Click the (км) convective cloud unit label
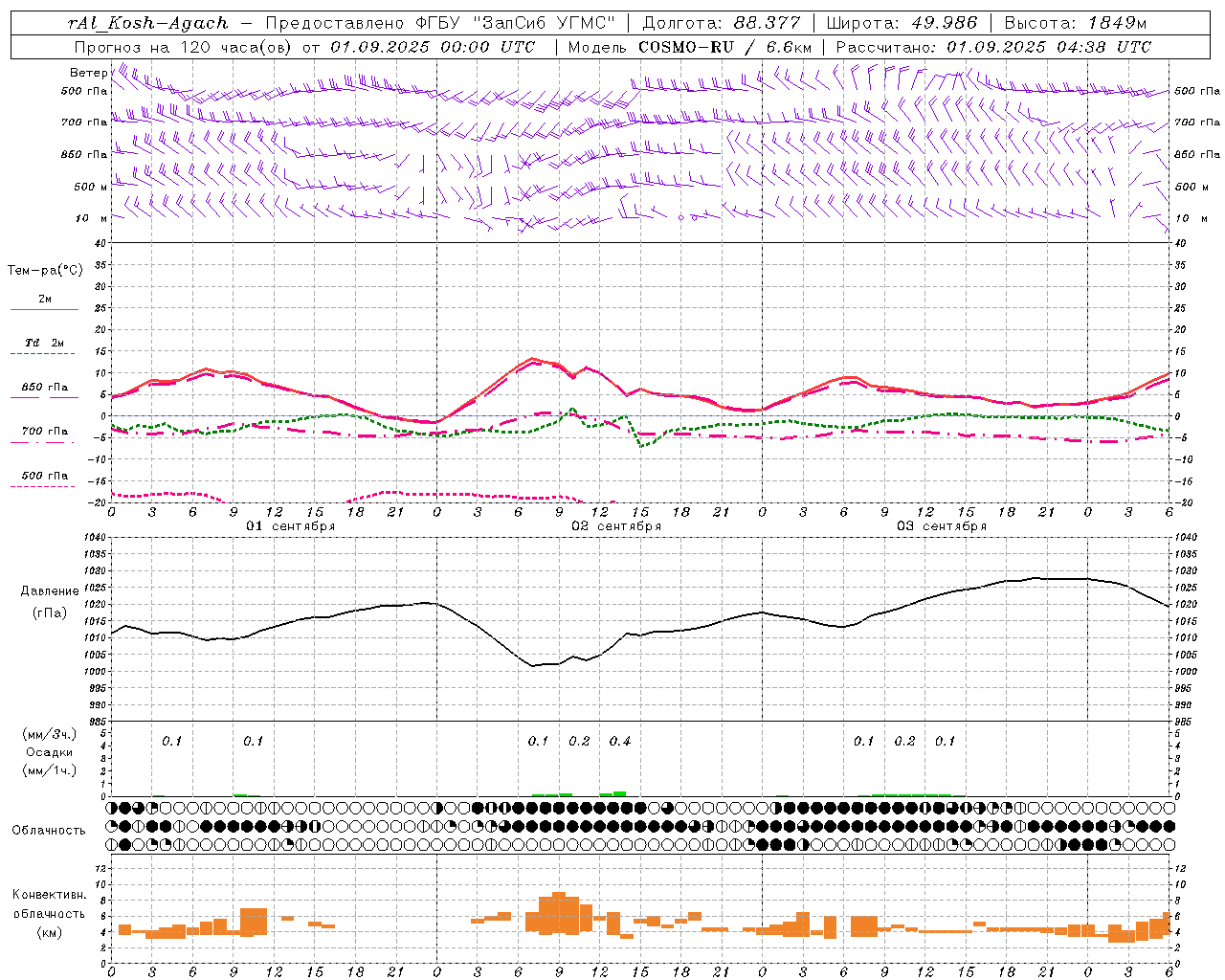Image resolution: width=1225 pixels, height=980 pixels. tap(50, 932)
